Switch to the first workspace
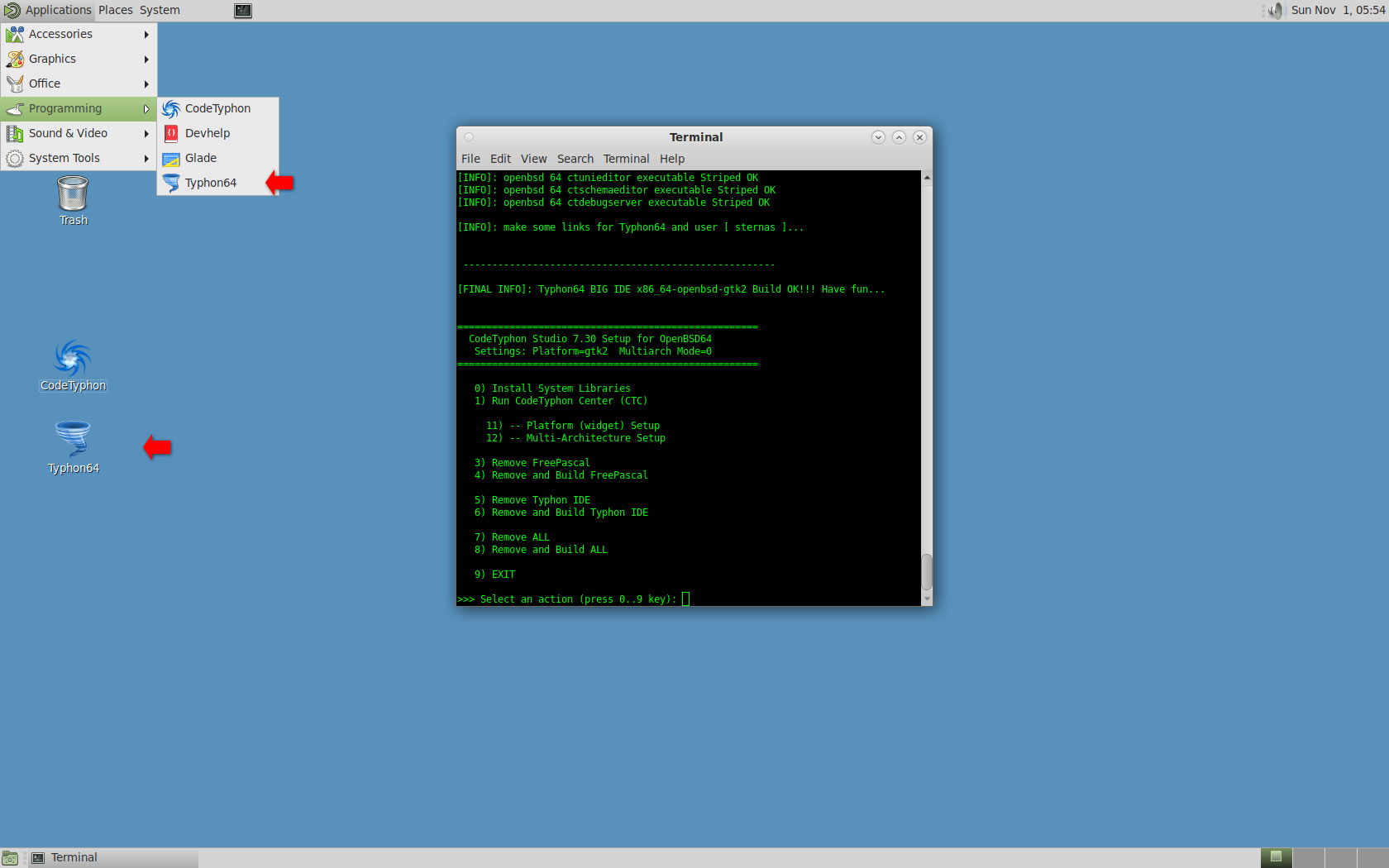 tap(1276, 857)
